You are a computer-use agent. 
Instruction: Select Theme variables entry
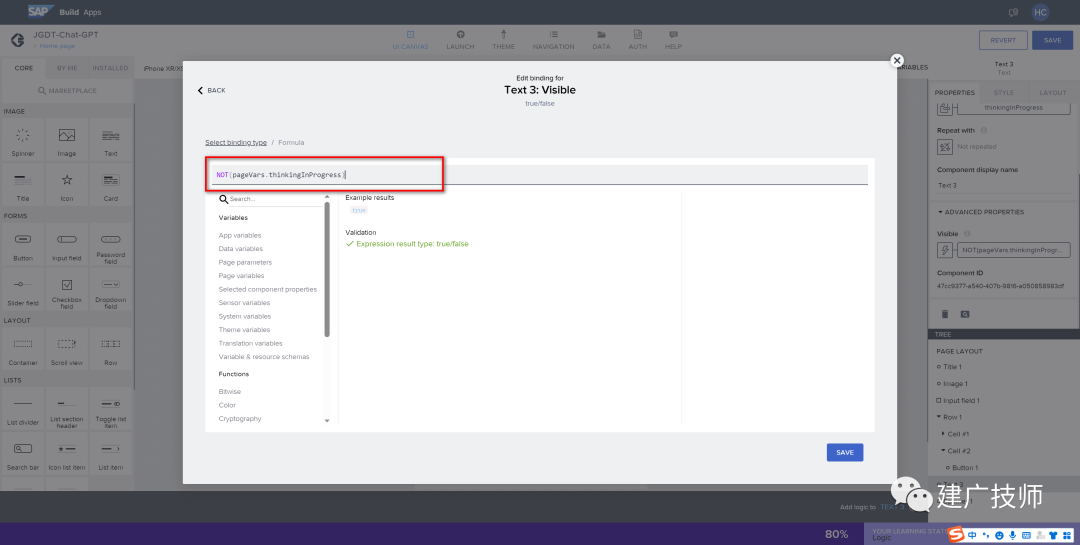[244, 329]
